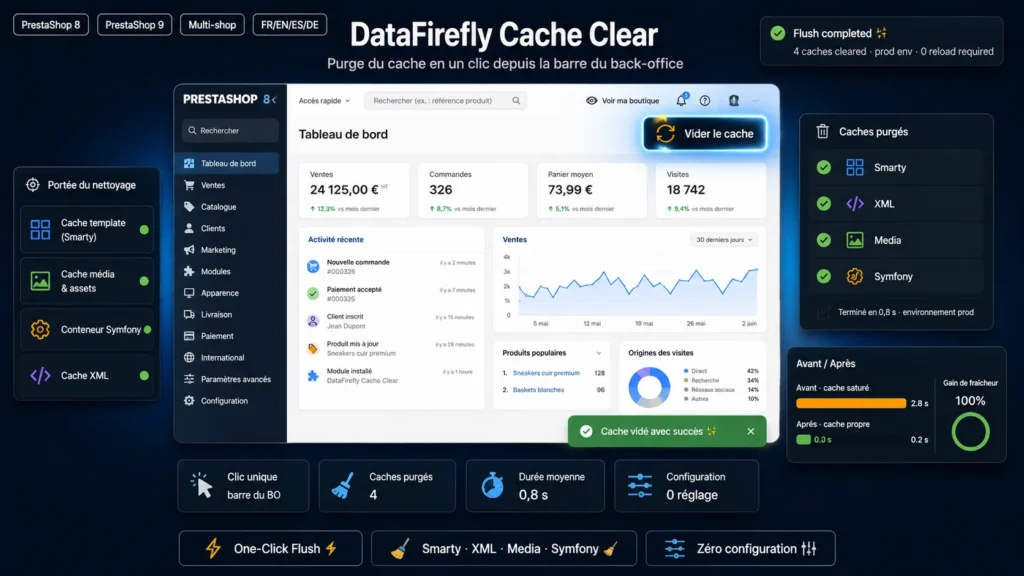Click the green Après cache propre bar
This screenshot has height=576, width=1024.
(803, 440)
